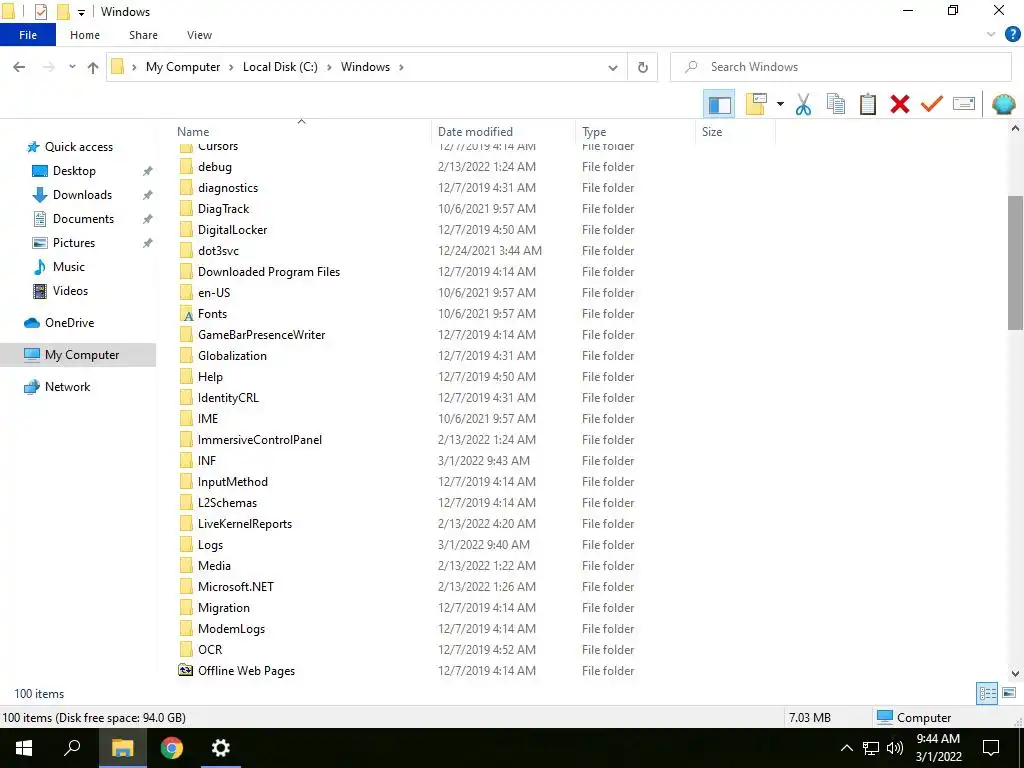Expand the folder options dropdown arrow
Viewport: 1024px width, 768px height.
tap(780, 104)
